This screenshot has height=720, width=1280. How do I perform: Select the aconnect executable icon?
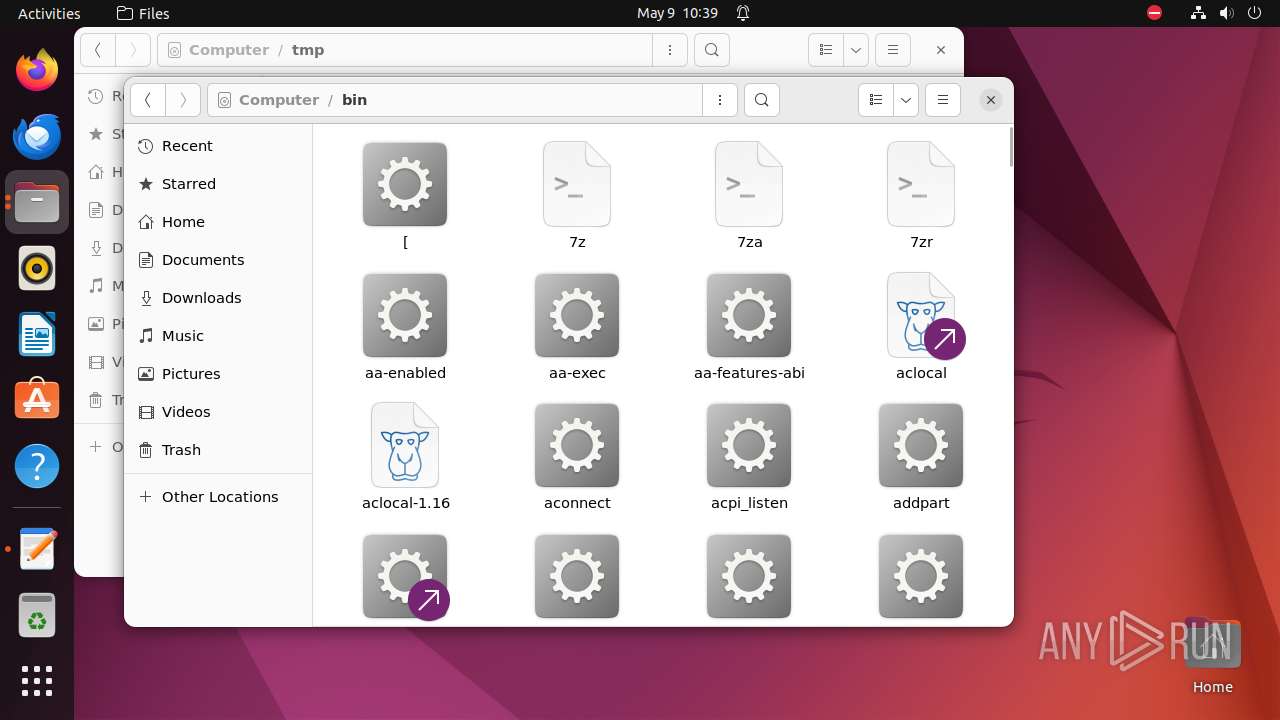(577, 445)
